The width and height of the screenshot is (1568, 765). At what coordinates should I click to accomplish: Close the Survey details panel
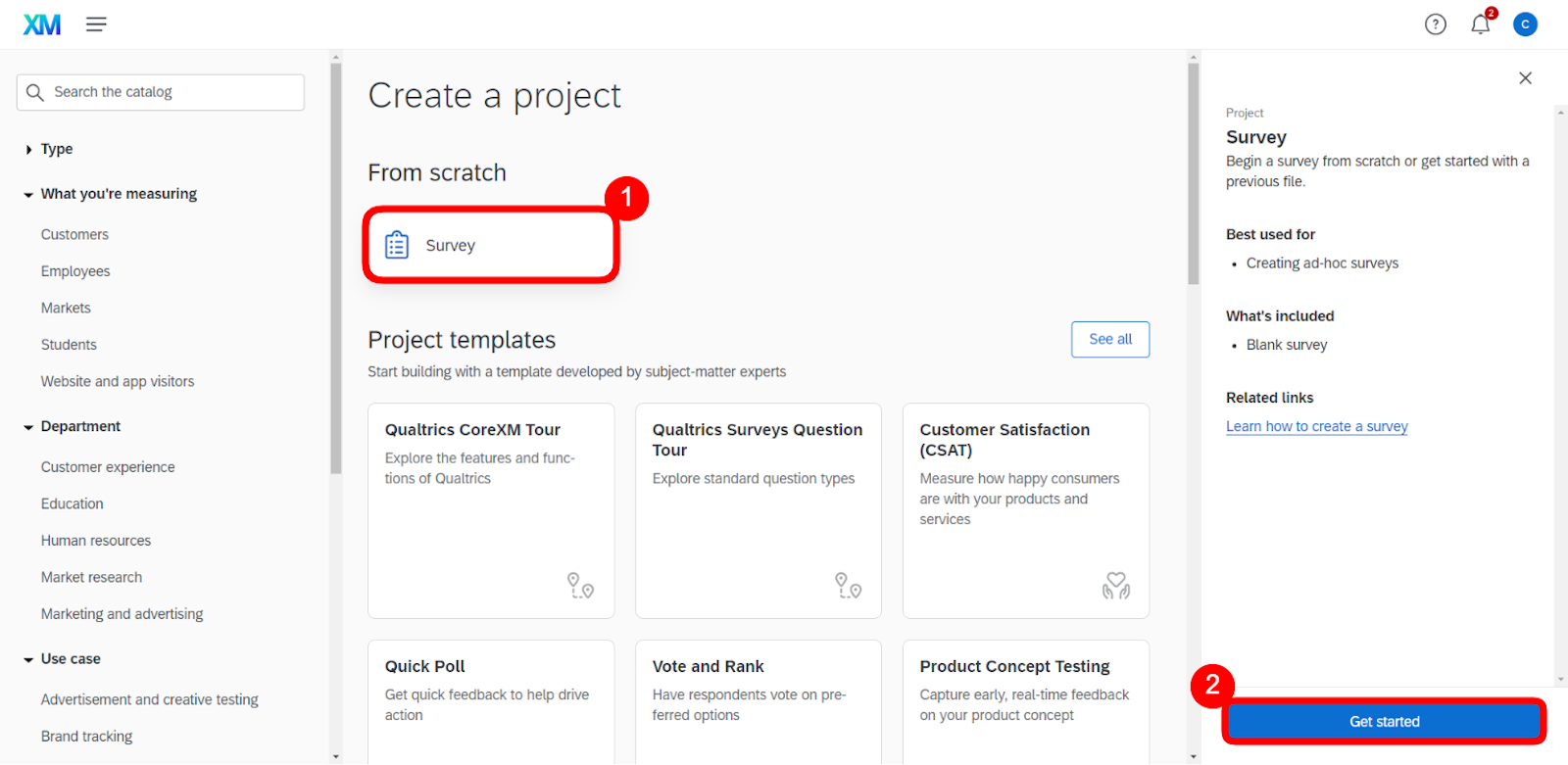[1525, 78]
